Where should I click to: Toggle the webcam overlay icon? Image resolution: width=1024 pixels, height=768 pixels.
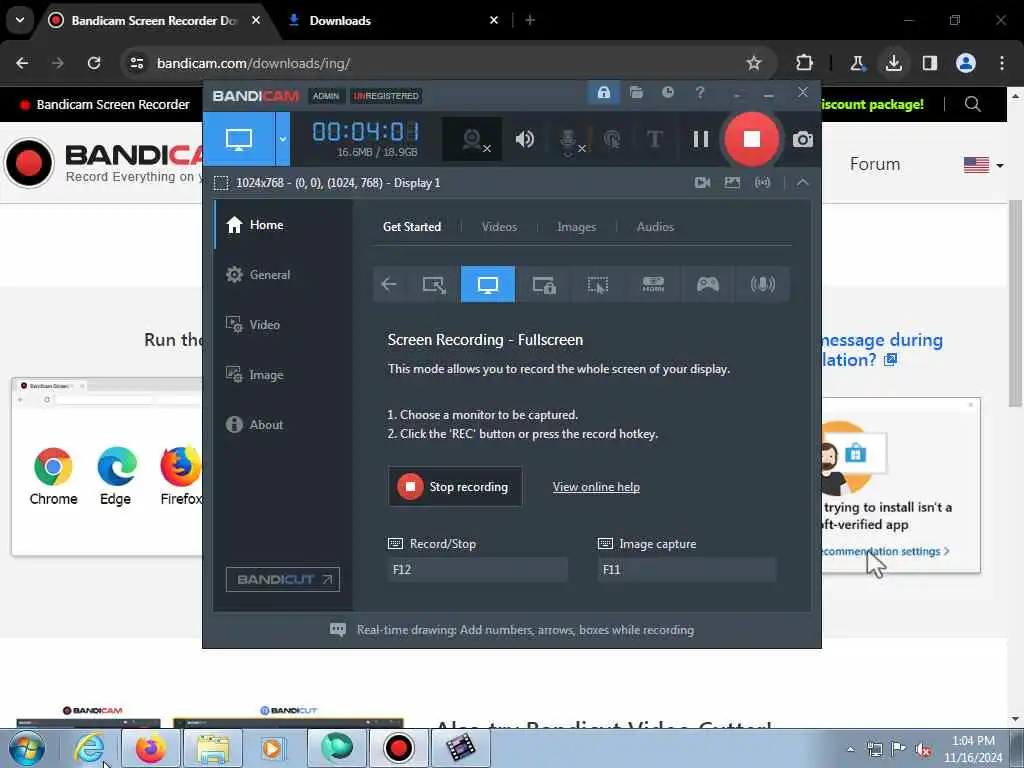point(472,139)
